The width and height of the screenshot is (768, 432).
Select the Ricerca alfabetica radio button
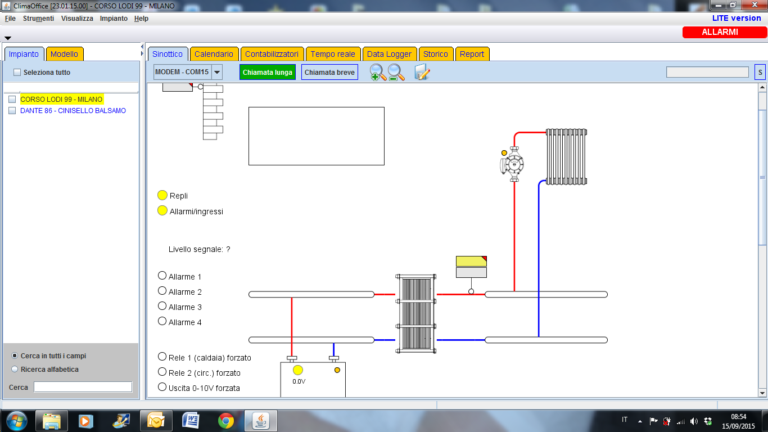pos(13,369)
